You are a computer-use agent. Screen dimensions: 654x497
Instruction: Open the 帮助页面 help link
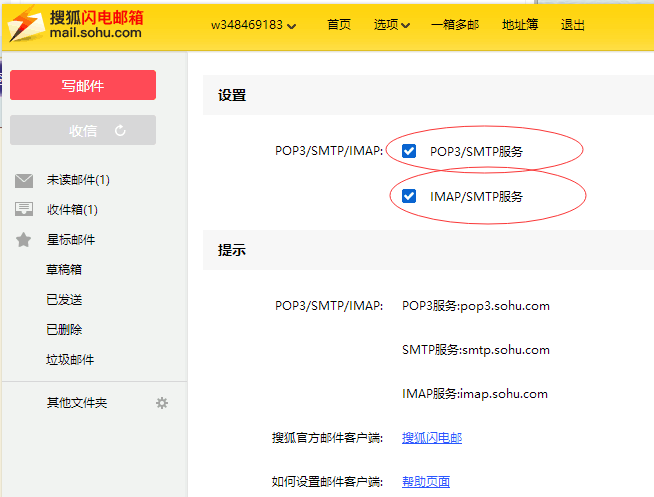(425, 481)
